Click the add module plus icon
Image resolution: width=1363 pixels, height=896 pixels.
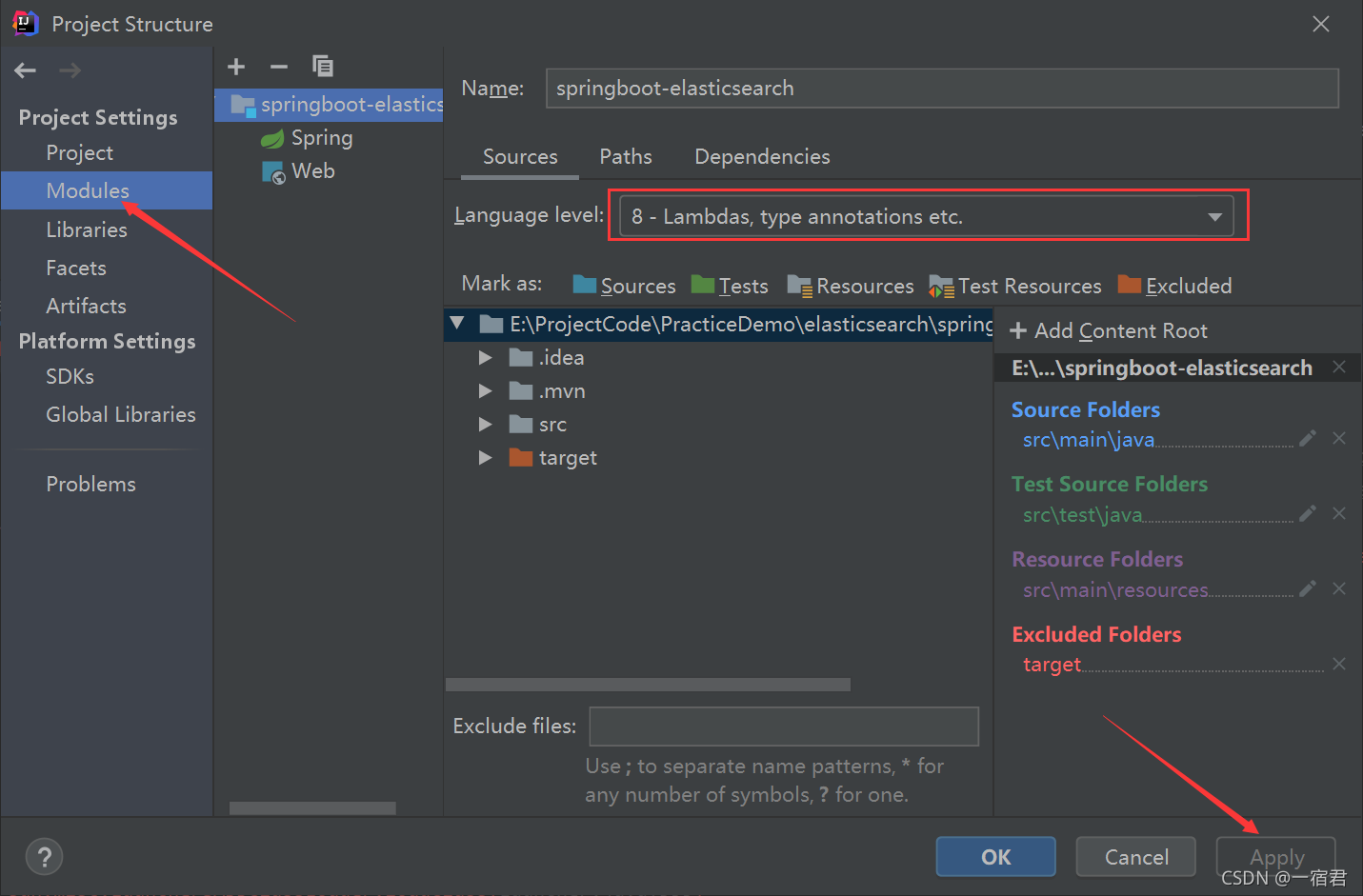(236, 67)
